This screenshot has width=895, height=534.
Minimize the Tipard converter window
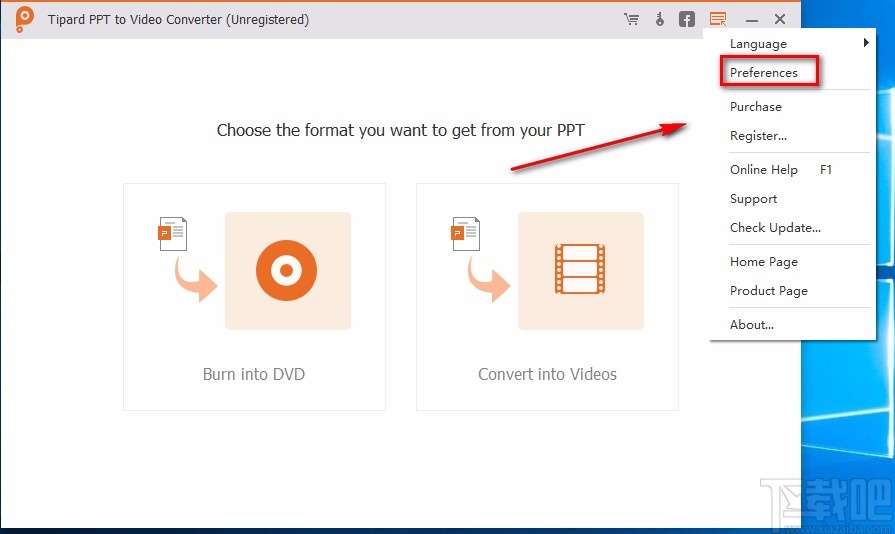752,19
